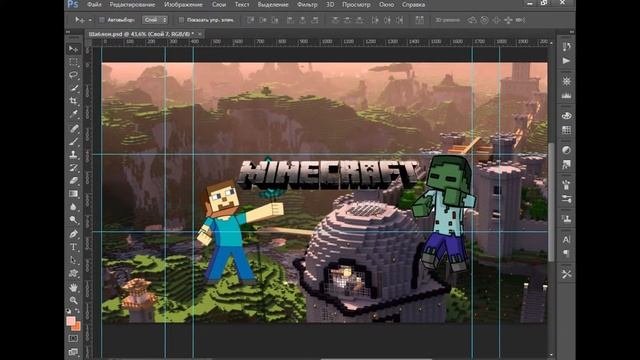
Task: Open the Окно menu
Action: [x=386, y=5]
